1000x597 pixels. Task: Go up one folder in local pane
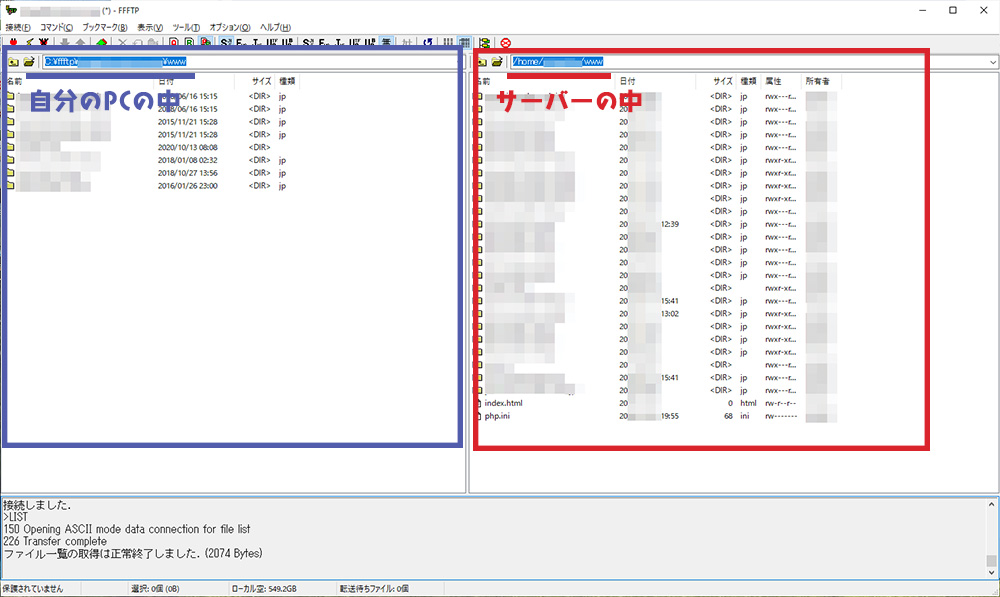(x=13, y=62)
